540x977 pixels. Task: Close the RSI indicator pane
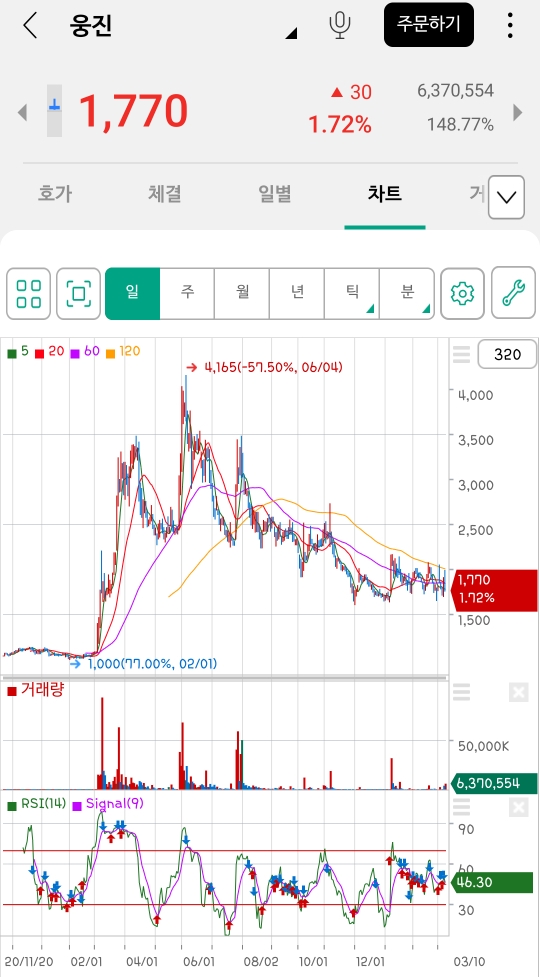518,808
